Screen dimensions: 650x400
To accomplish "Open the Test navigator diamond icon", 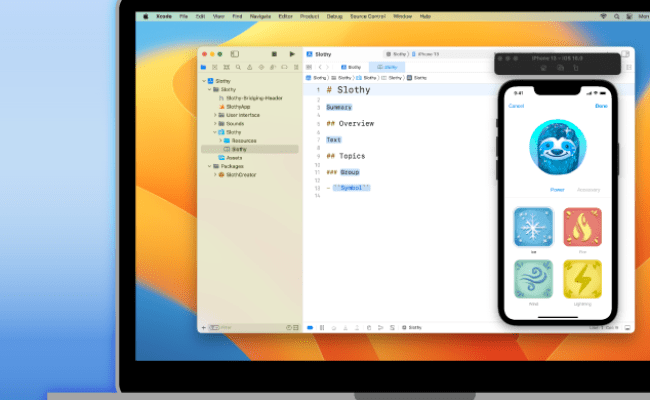I will [x=261, y=67].
